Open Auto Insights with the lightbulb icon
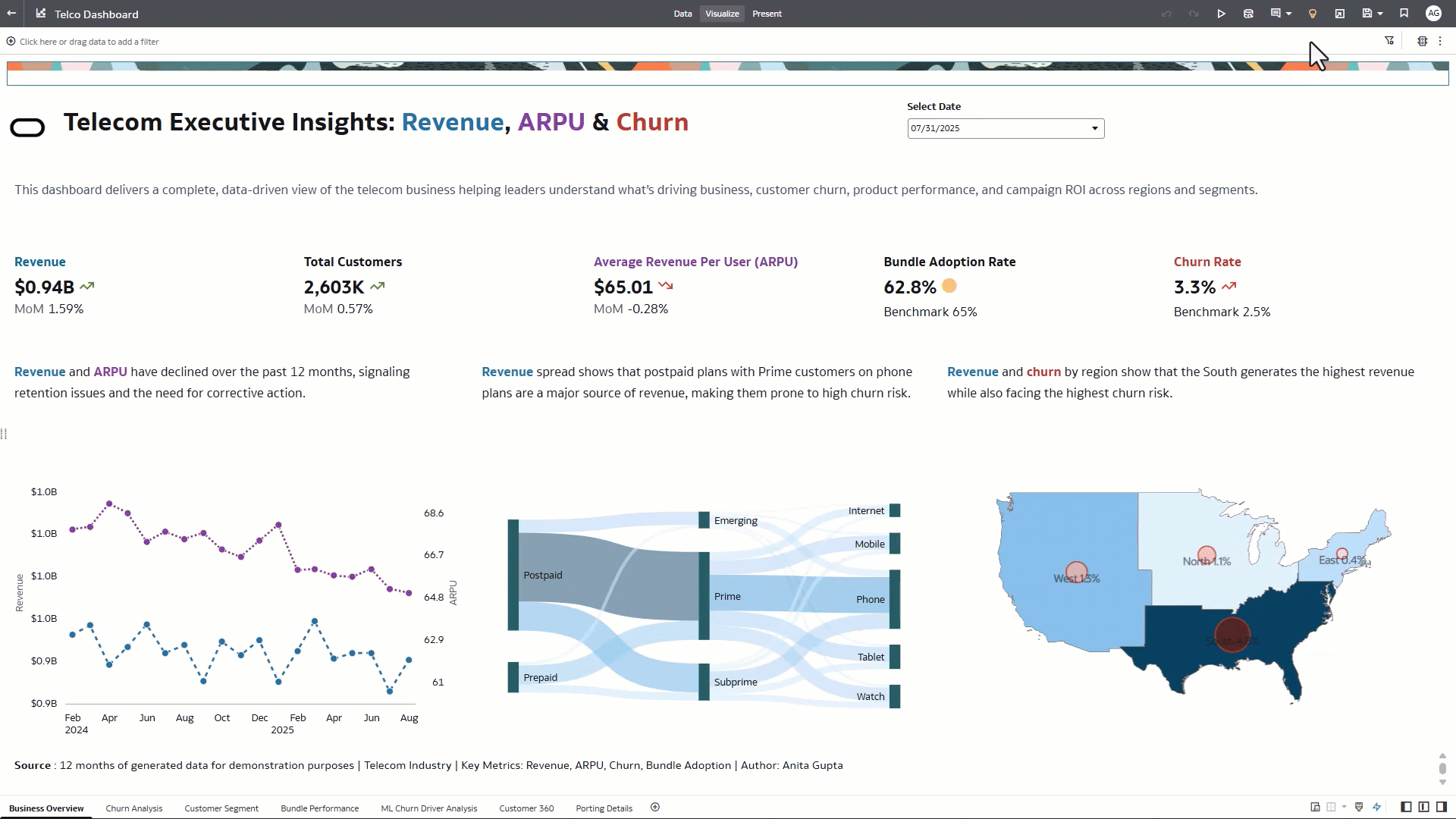1456x819 pixels. [1313, 14]
